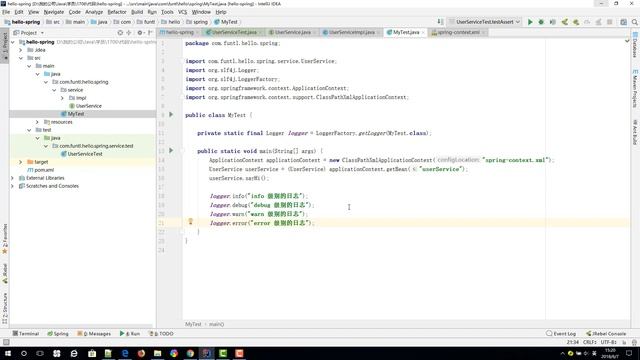The height and width of the screenshot is (360, 640).
Task: Expand the impl package
Action: (62, 98)
